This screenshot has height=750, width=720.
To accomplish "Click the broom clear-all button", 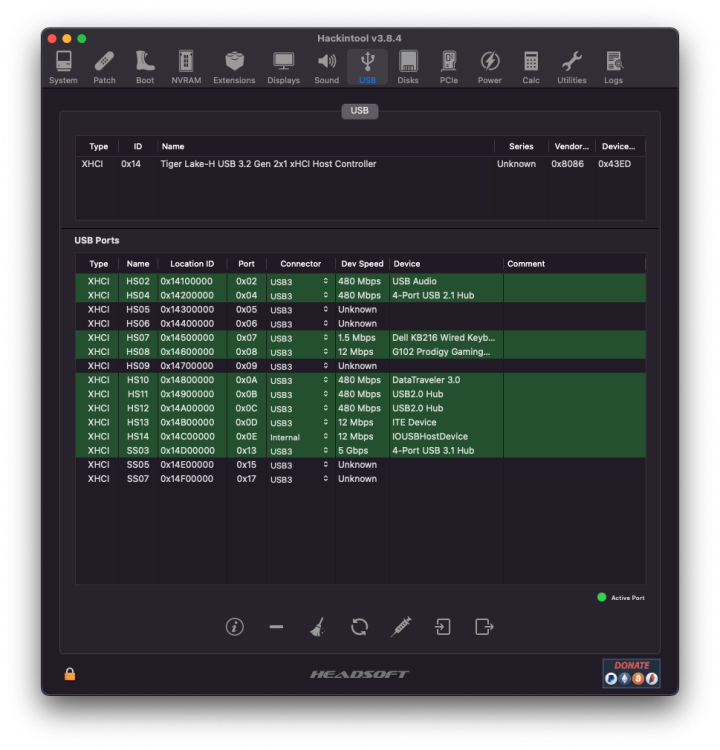I will tap(318, 627).
